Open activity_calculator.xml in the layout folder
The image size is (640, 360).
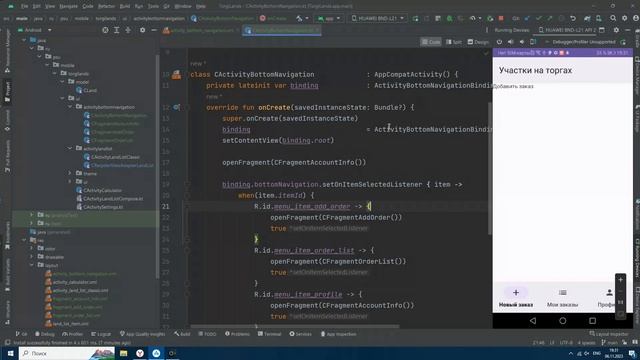[x=71, y=282]
